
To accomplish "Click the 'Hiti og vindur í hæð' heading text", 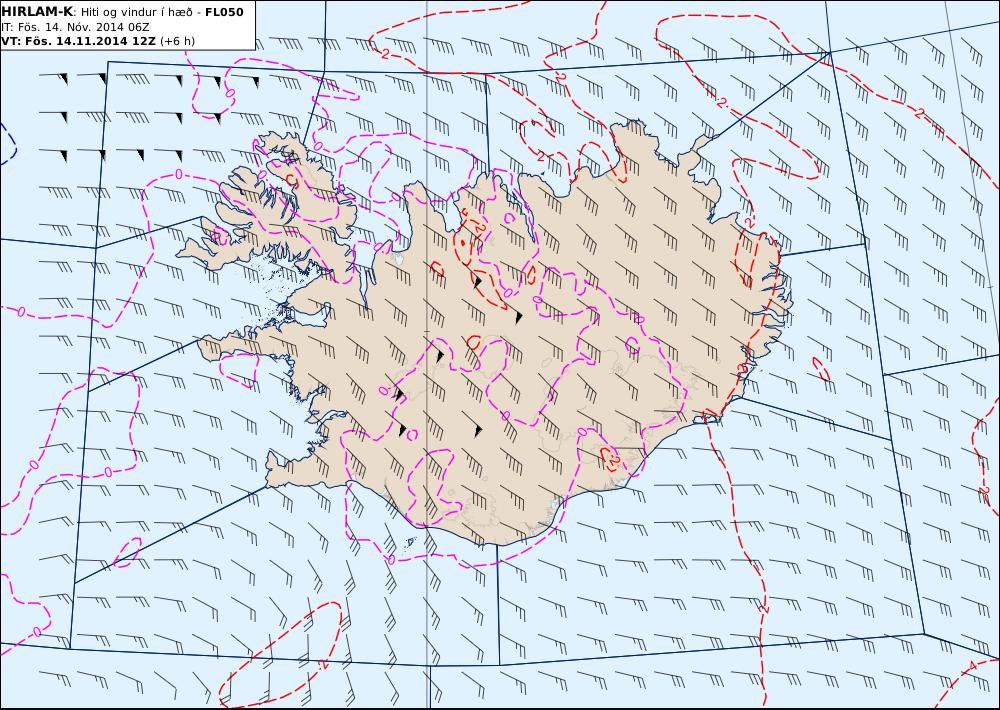I will [x=136, y=12].
